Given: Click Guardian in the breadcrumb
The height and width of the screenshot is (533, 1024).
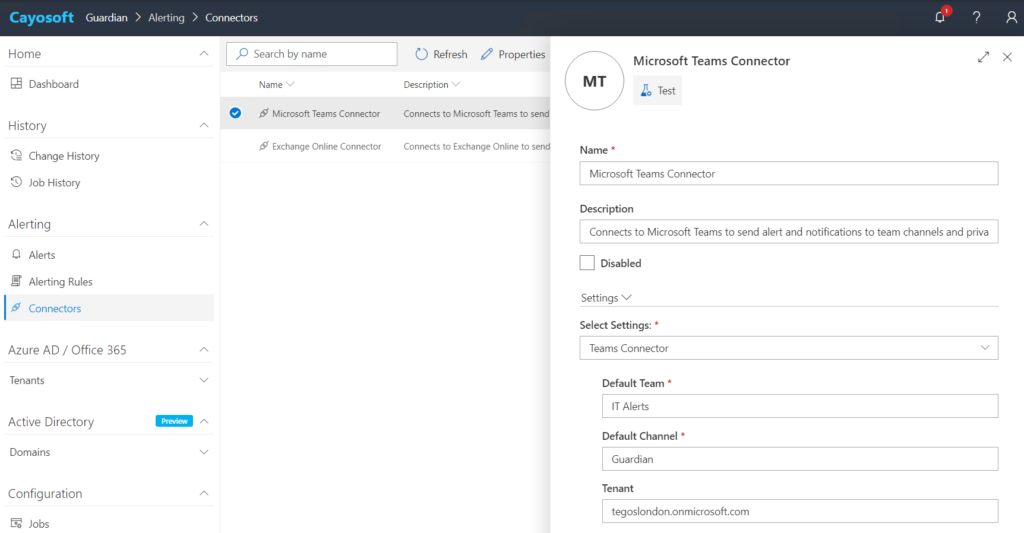Looking at the screenshot, I should 106,18.
